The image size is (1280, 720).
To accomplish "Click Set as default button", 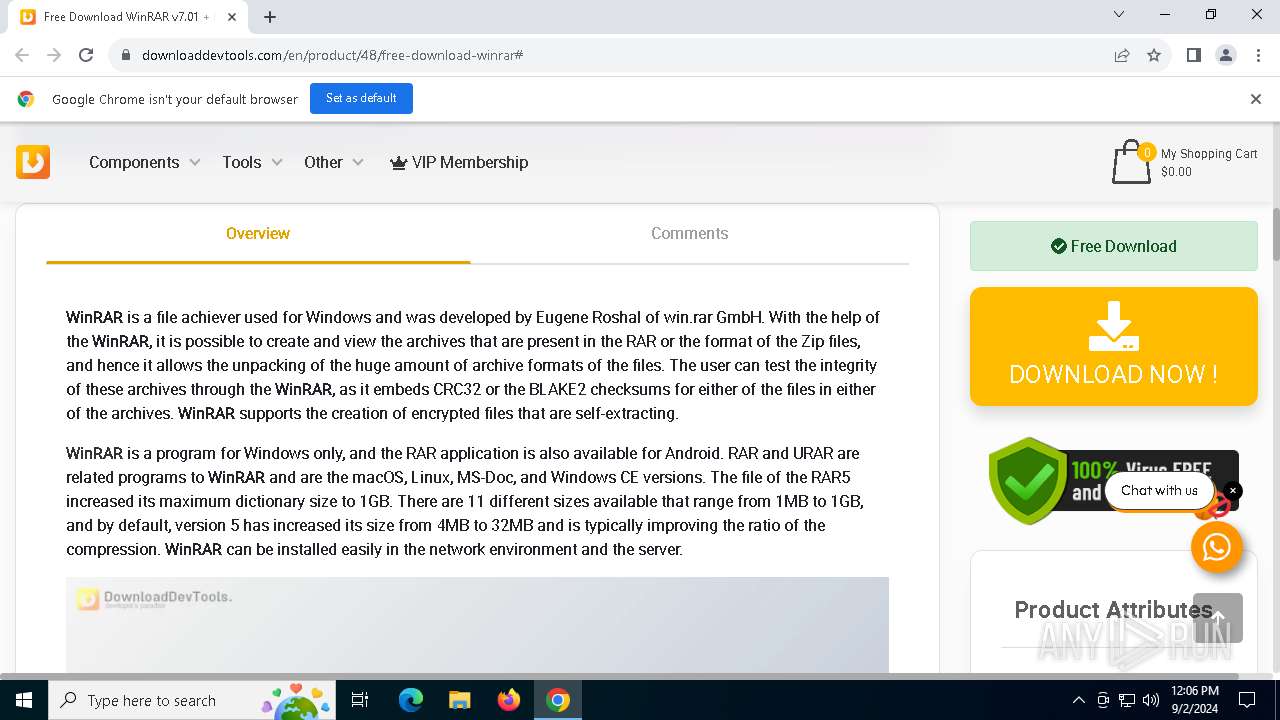I will coord(361,98).
